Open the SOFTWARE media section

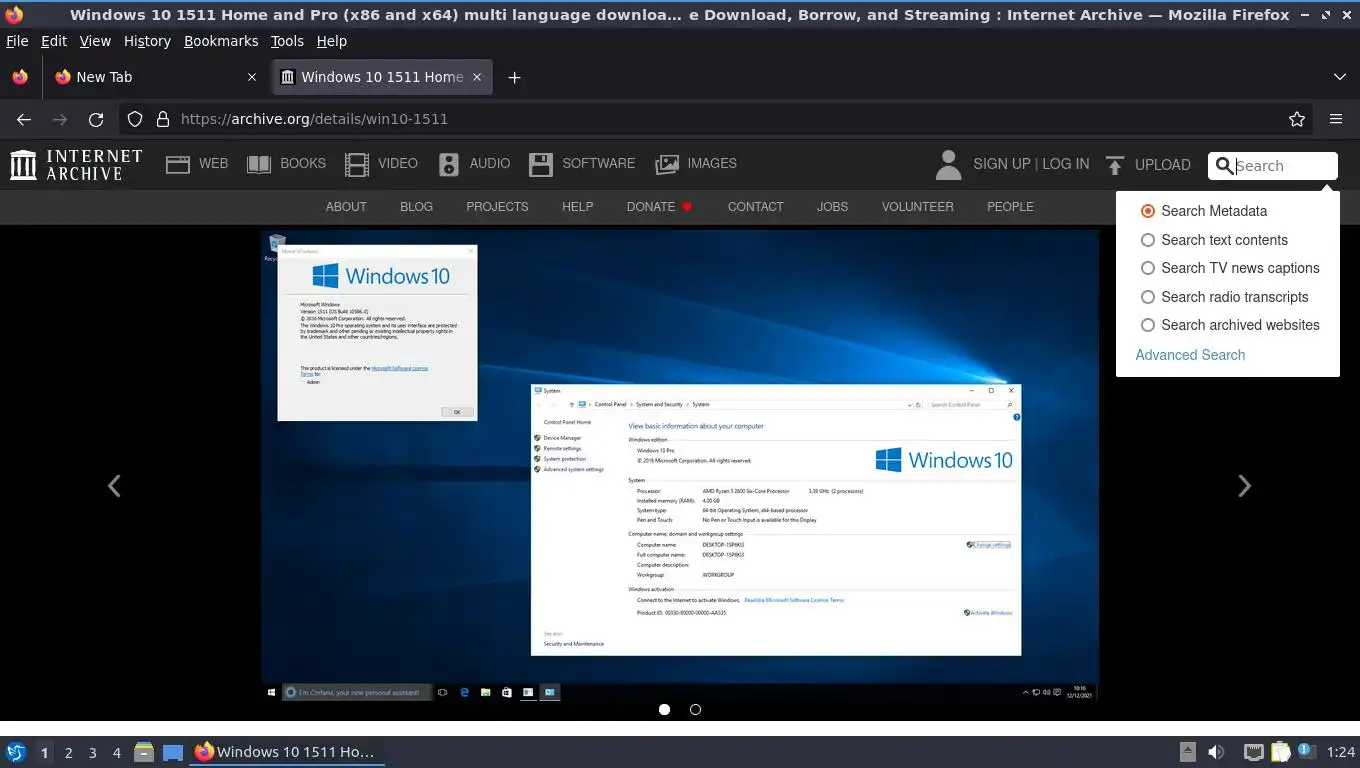pos(582,164)
